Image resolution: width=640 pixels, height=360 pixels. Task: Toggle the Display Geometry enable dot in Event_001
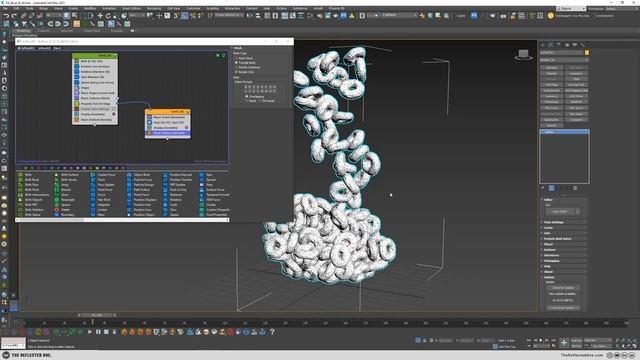[114, 114]
